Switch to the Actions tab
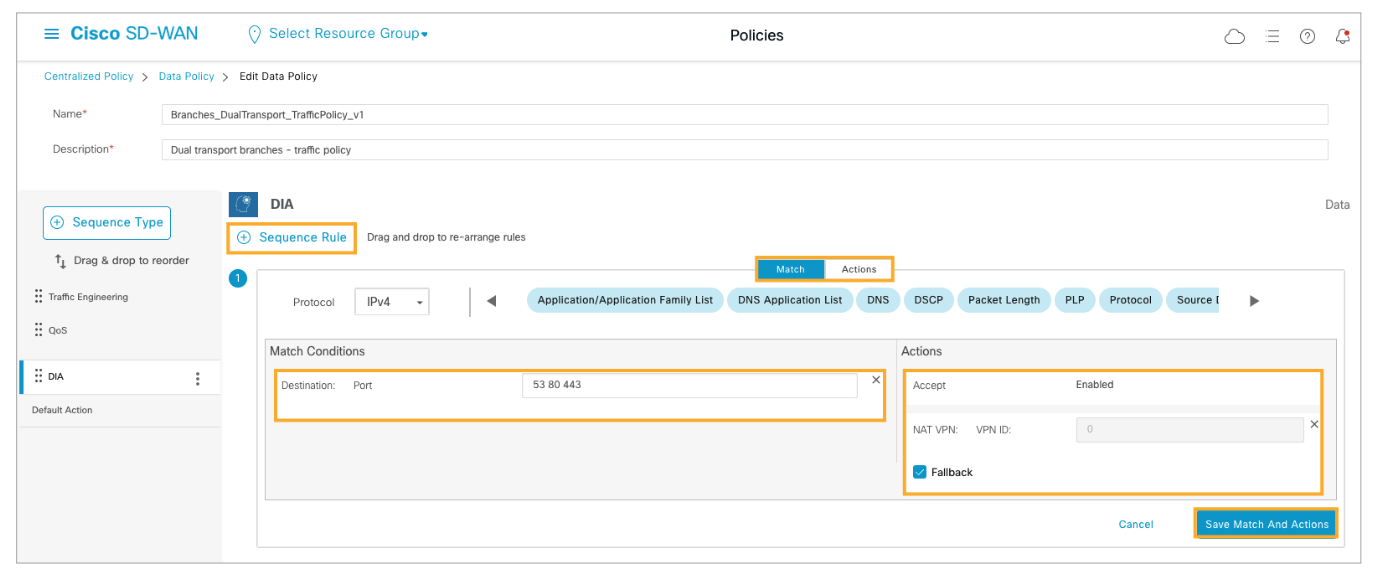 [858, 269]
